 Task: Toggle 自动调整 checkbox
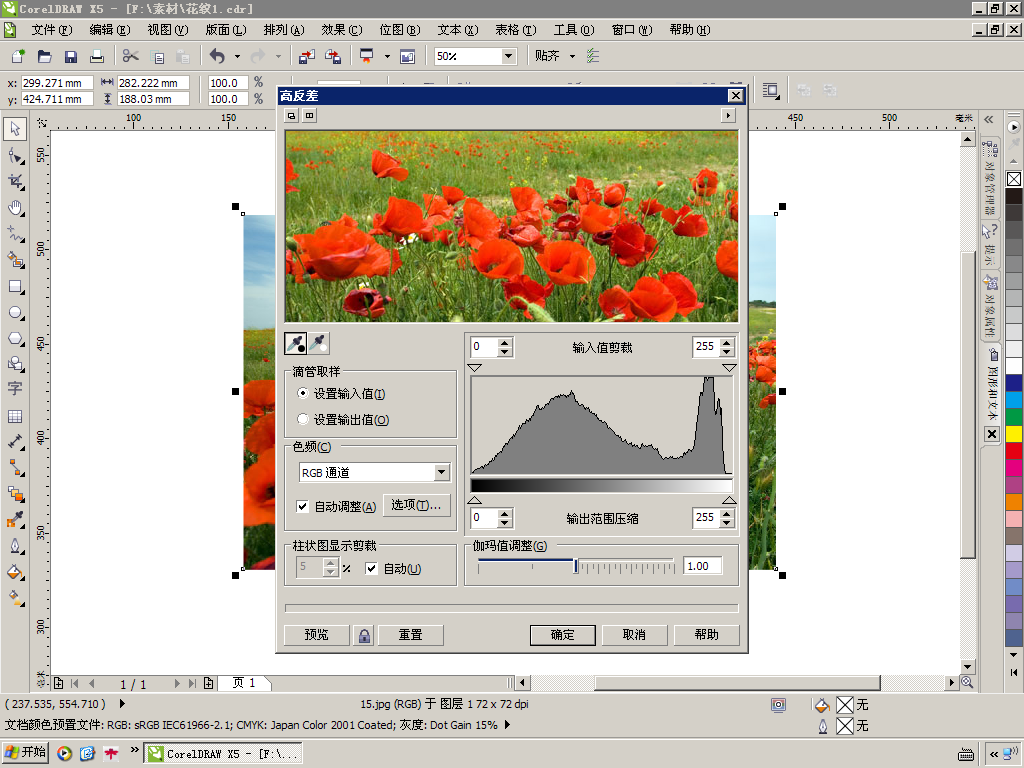click(302, 506)
